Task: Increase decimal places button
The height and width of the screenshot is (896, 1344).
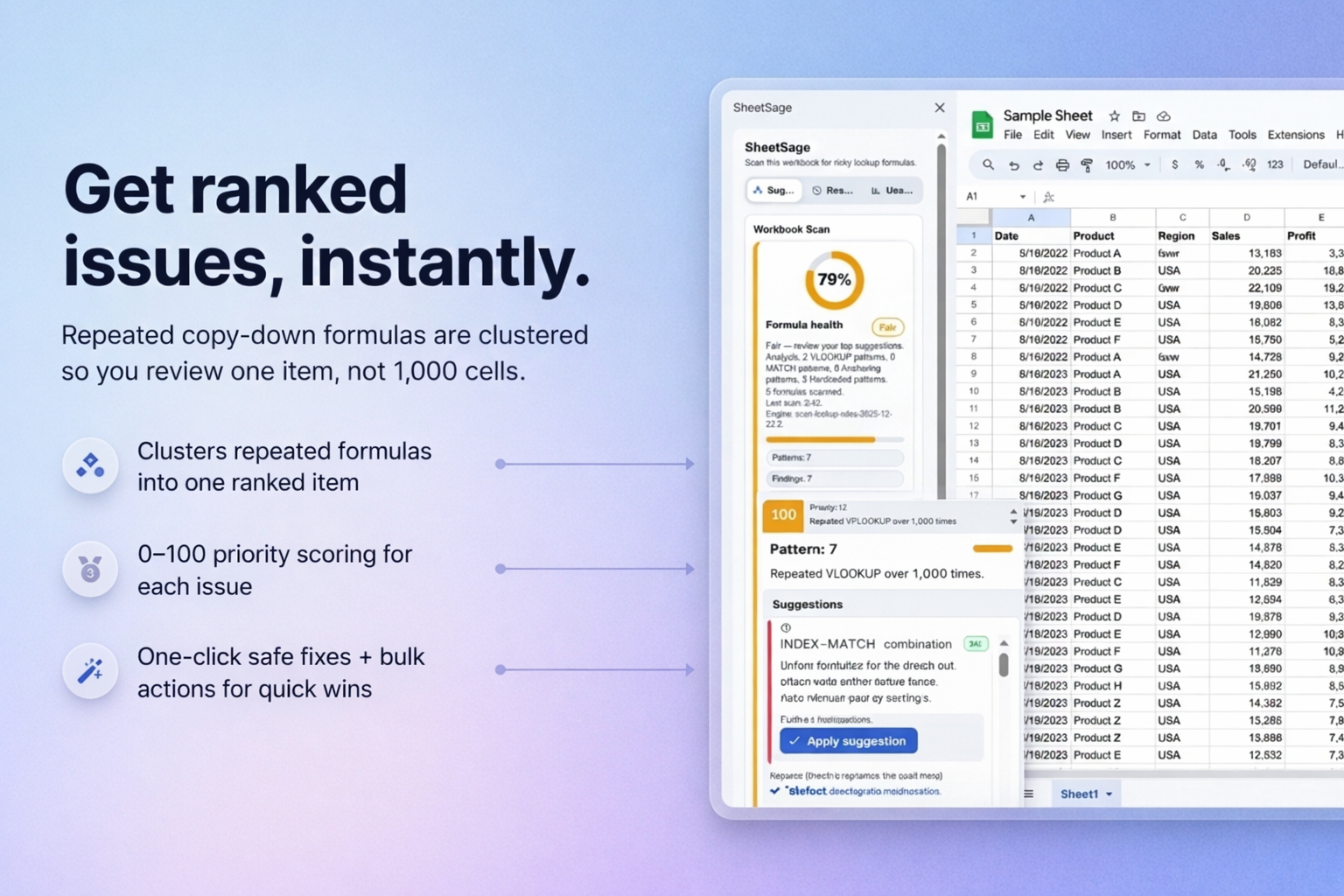Action: click(1249, 164)
